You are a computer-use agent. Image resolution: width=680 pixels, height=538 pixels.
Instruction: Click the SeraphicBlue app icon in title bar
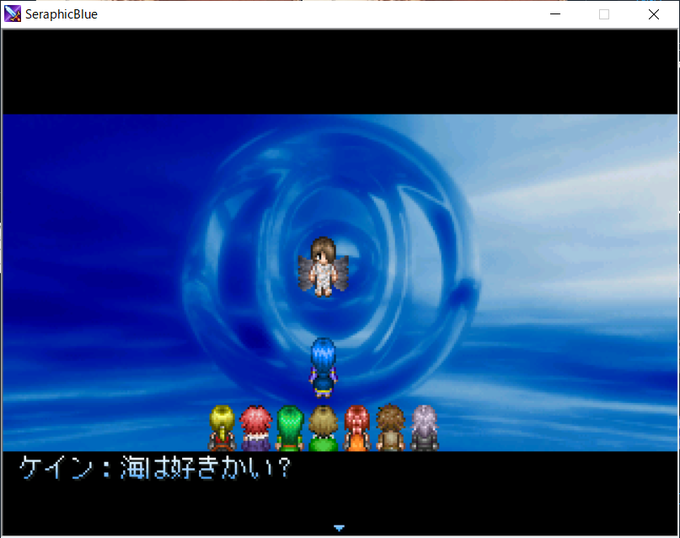pyautogui.click(x=13, y=14)
